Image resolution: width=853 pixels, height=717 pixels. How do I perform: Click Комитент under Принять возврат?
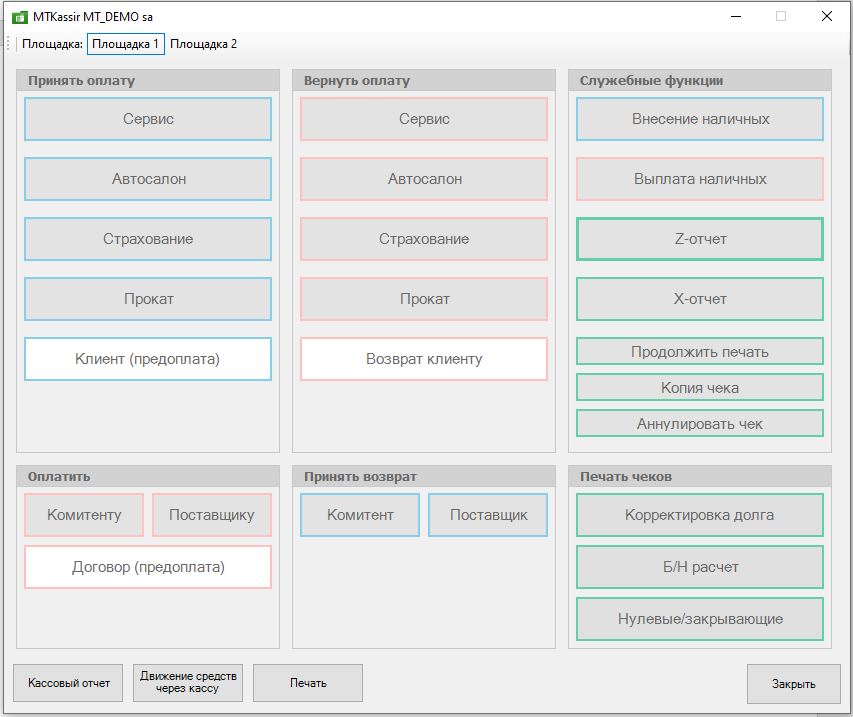360,515
